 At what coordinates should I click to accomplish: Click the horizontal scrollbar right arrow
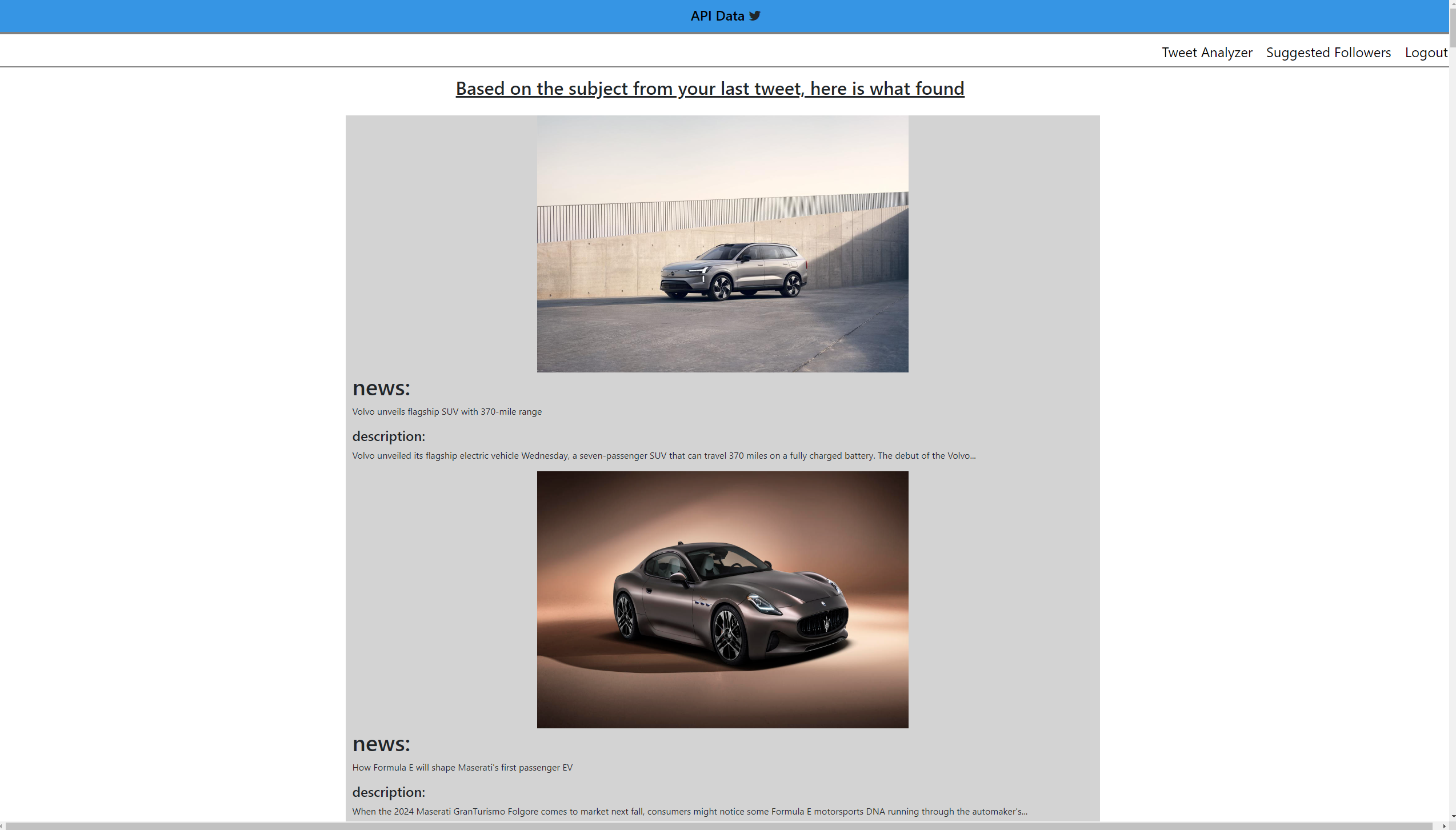point(1444,826)
